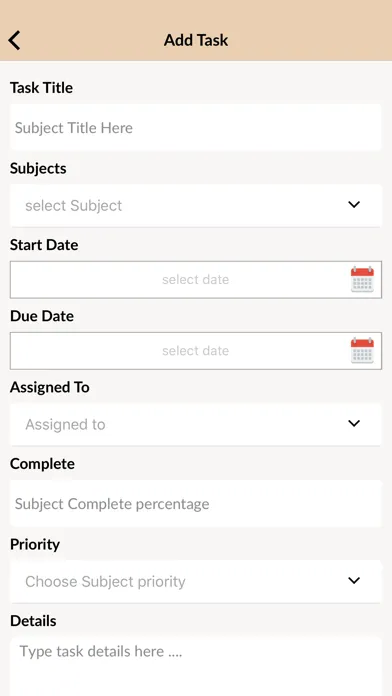Tap the Task Title label

41,88
